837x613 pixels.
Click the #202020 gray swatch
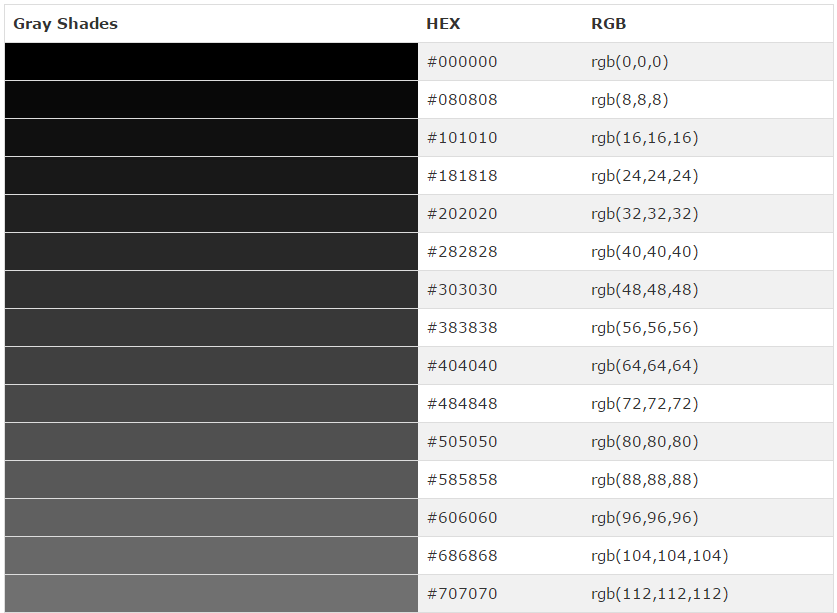(x=211, y=214)
